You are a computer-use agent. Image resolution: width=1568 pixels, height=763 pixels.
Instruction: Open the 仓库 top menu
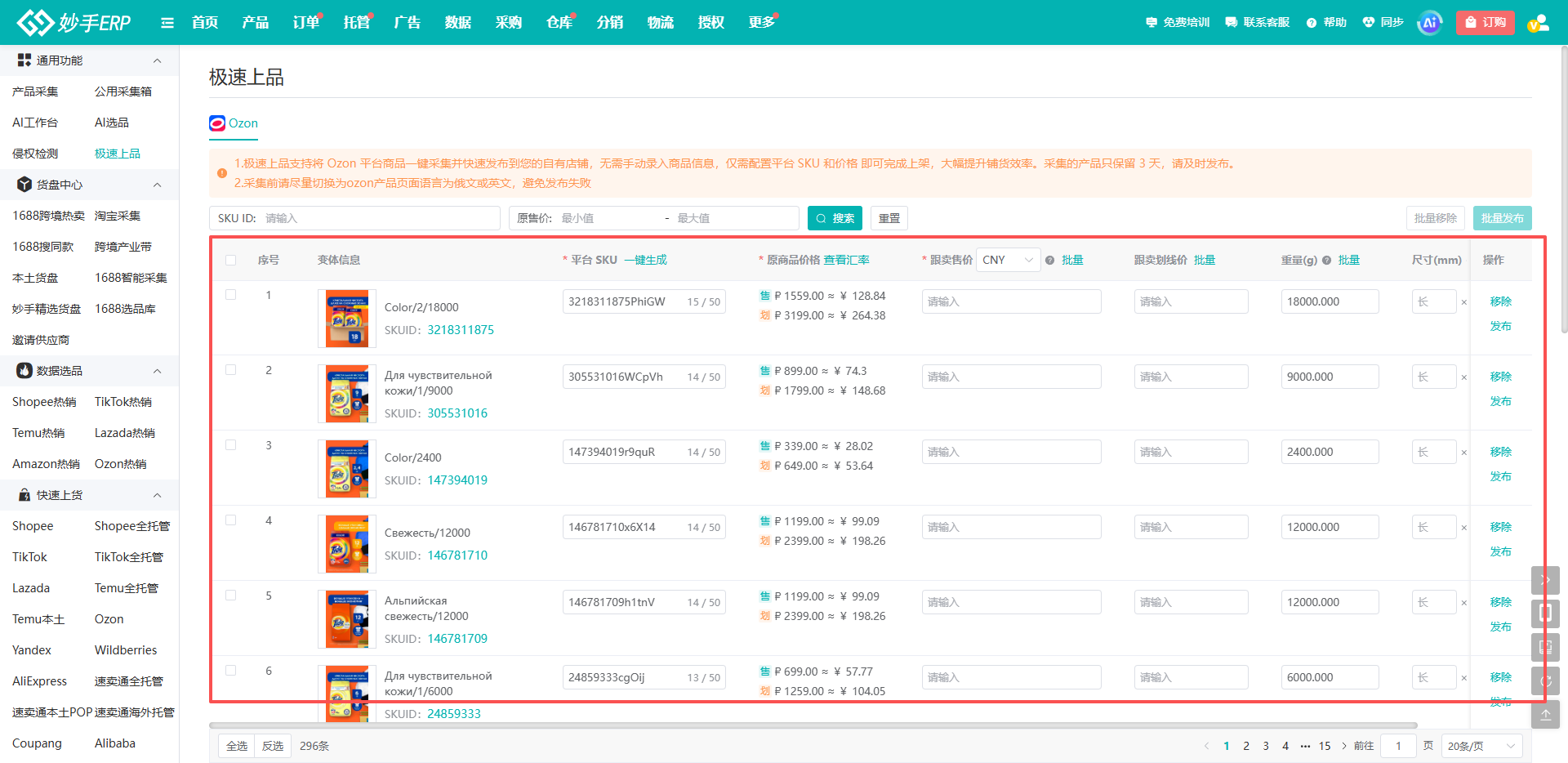pyautogui.click(x=559, y=23)
